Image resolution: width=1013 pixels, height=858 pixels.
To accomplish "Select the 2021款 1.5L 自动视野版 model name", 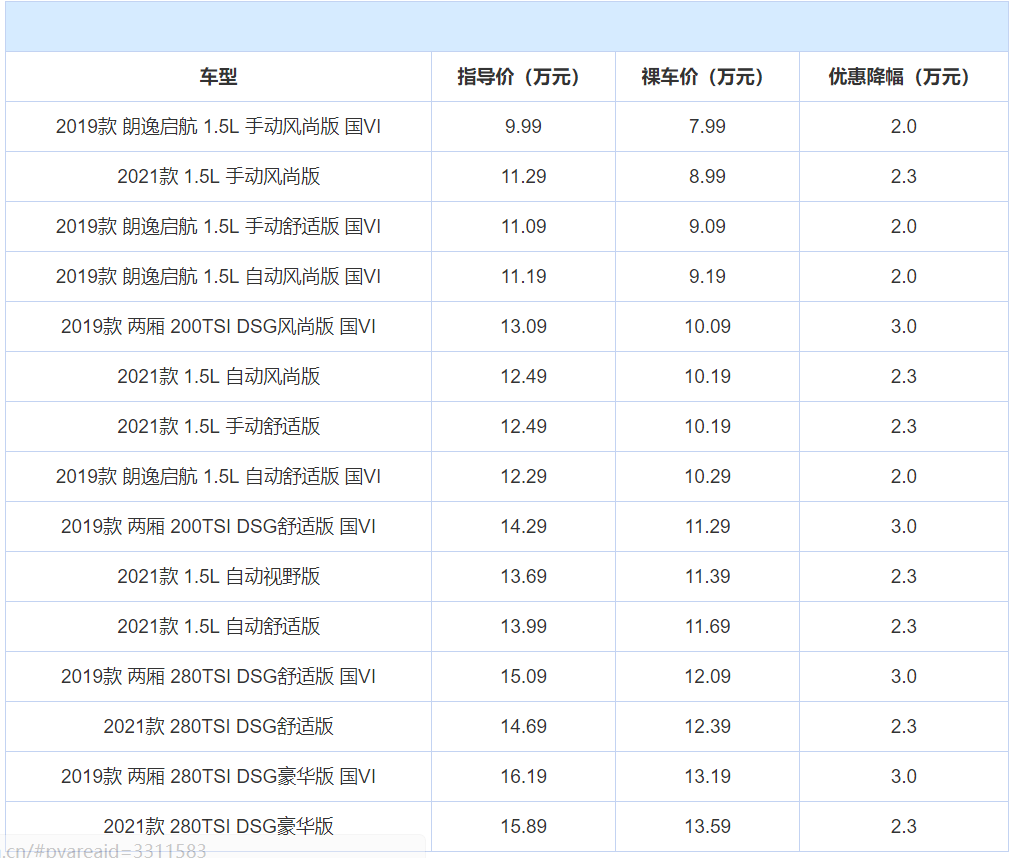I will click(x=218, y=576).
